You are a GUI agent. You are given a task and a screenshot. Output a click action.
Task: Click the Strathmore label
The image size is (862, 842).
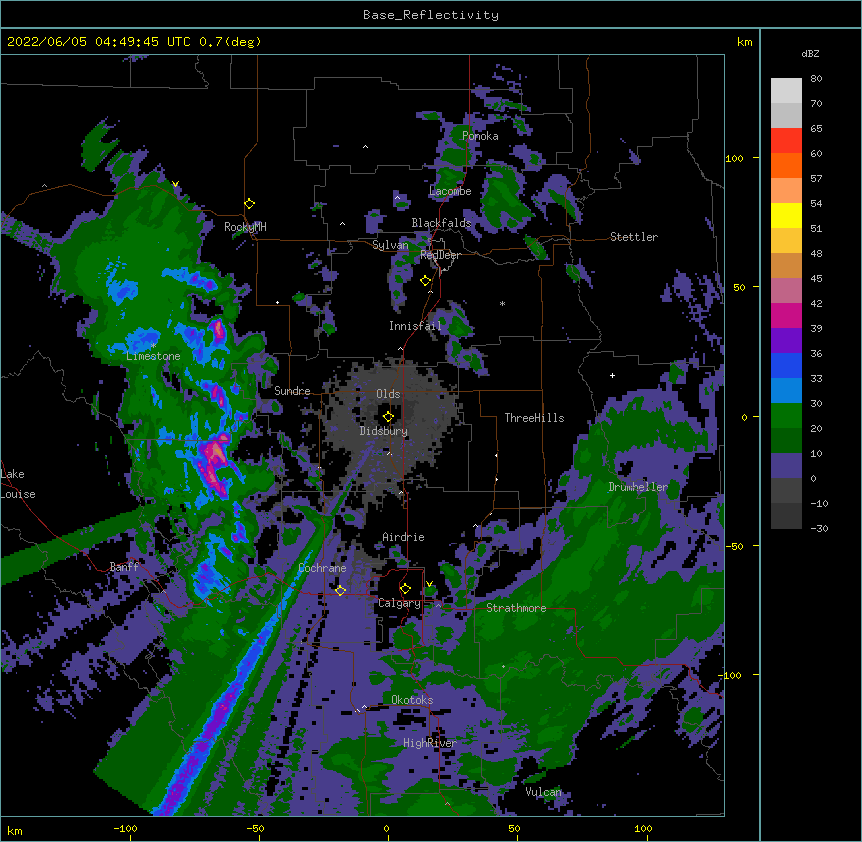(516, 608)
